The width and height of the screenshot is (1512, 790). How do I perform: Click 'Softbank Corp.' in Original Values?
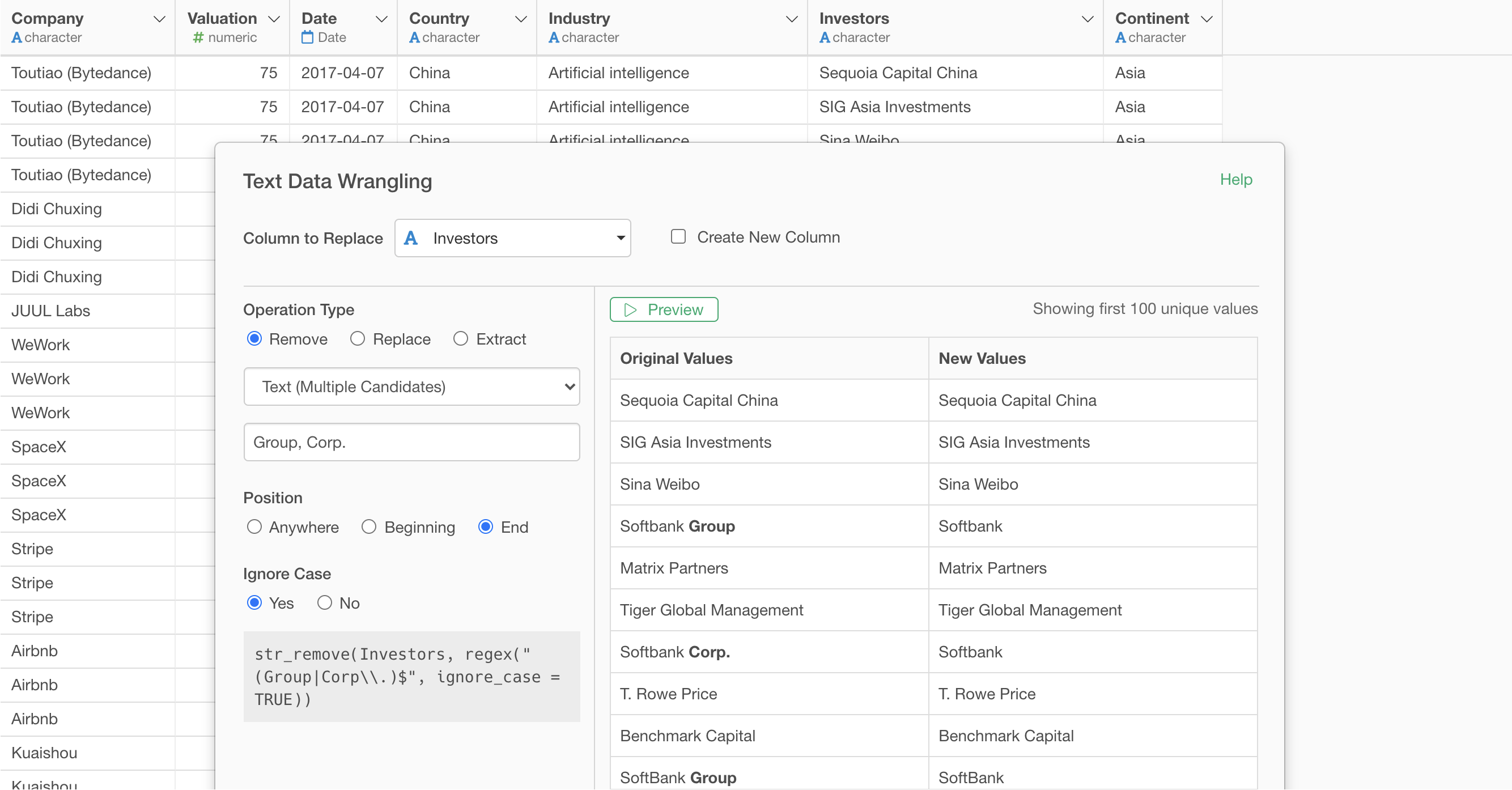pos(675,652)
